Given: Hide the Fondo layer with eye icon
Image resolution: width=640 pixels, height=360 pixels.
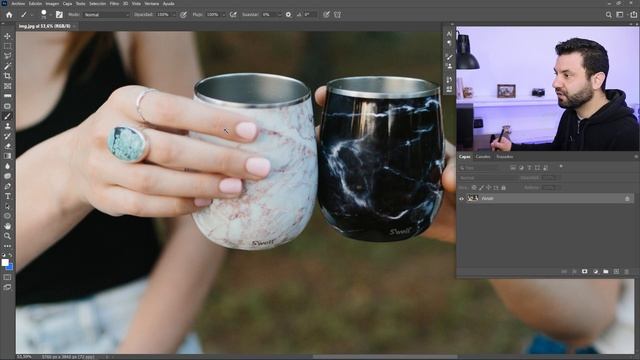Looking at the screenshot, I should pyautogui.click(x=462, y=199).
